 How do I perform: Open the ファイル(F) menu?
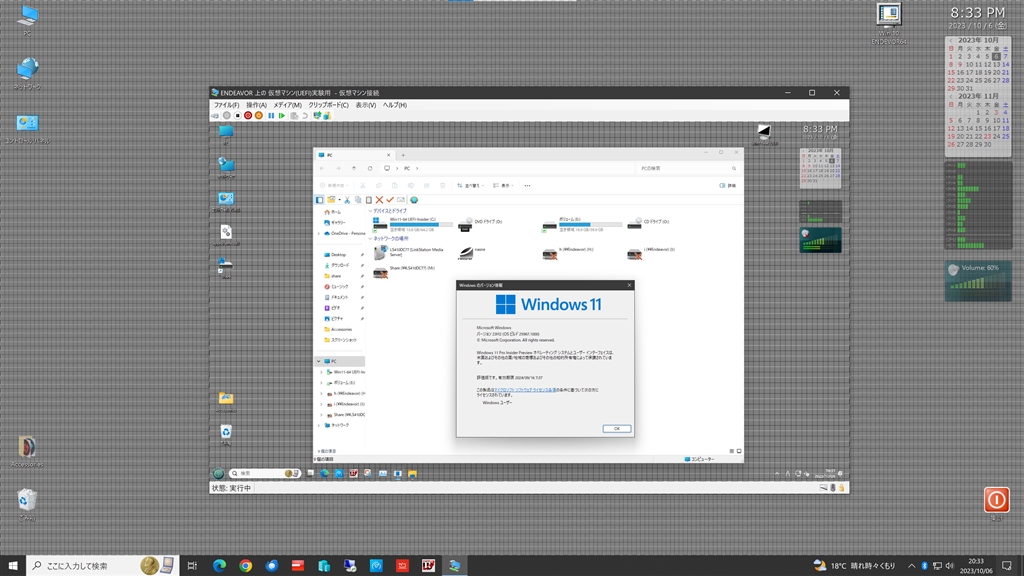point(227,104)
